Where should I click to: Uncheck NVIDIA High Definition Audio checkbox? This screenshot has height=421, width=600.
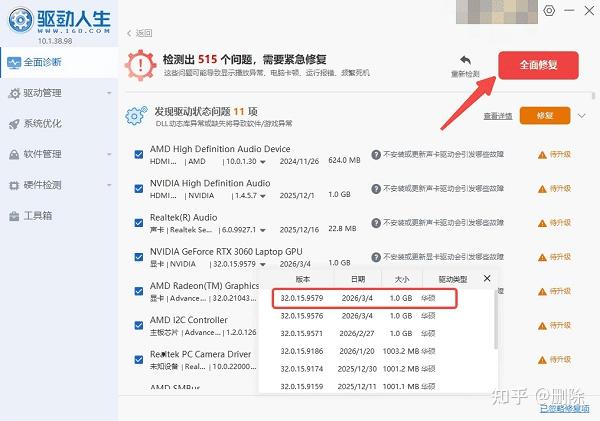[x=139, y=189]
